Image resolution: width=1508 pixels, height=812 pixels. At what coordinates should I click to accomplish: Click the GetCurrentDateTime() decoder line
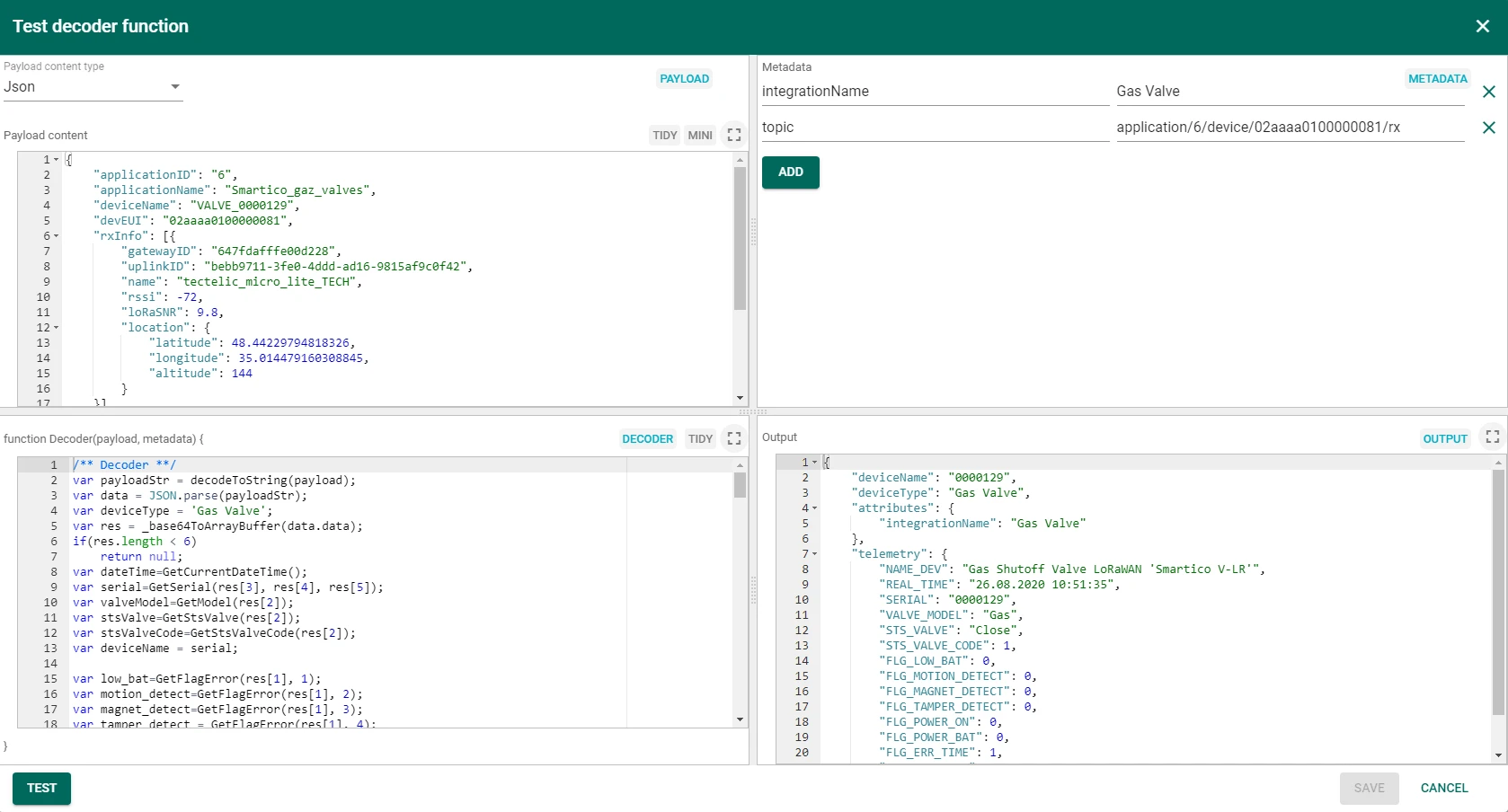[190, 572]
